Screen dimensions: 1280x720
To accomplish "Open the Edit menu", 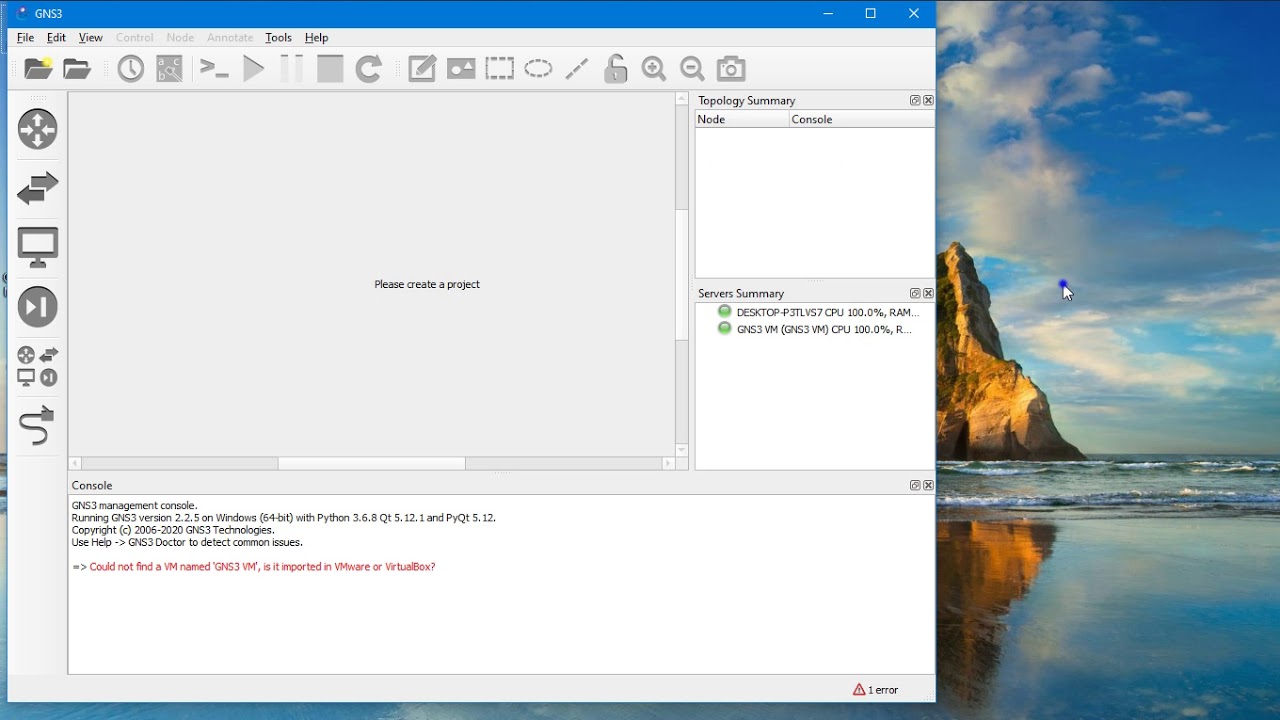I will click(56, 37).
